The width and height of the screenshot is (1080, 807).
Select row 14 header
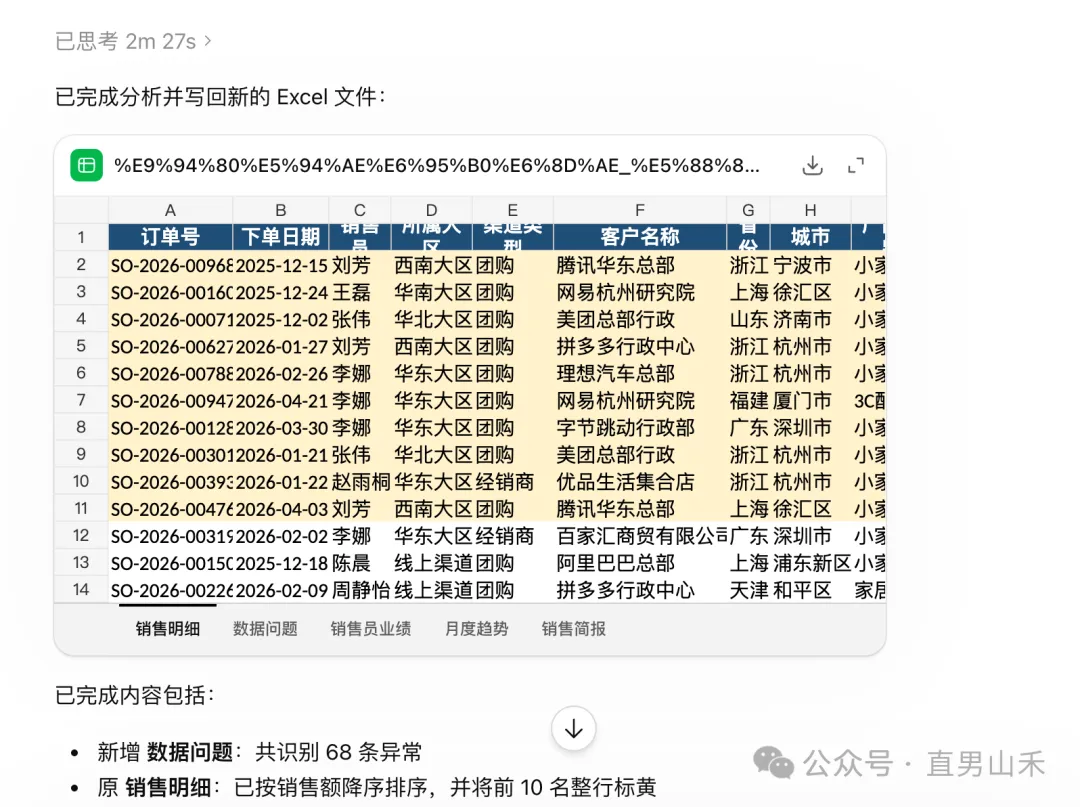(81, 590)
